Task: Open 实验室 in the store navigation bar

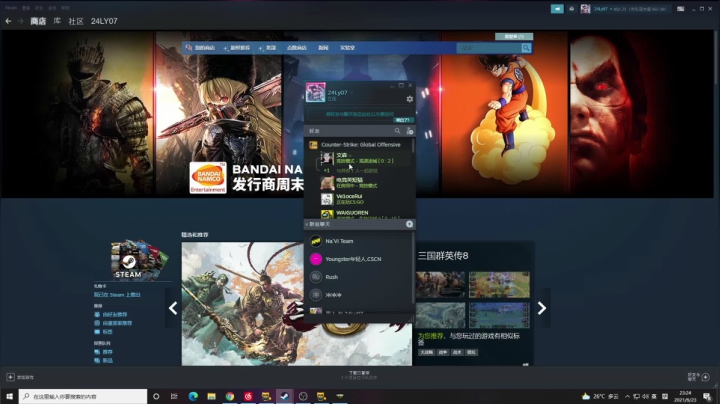Action: [347, 48]
